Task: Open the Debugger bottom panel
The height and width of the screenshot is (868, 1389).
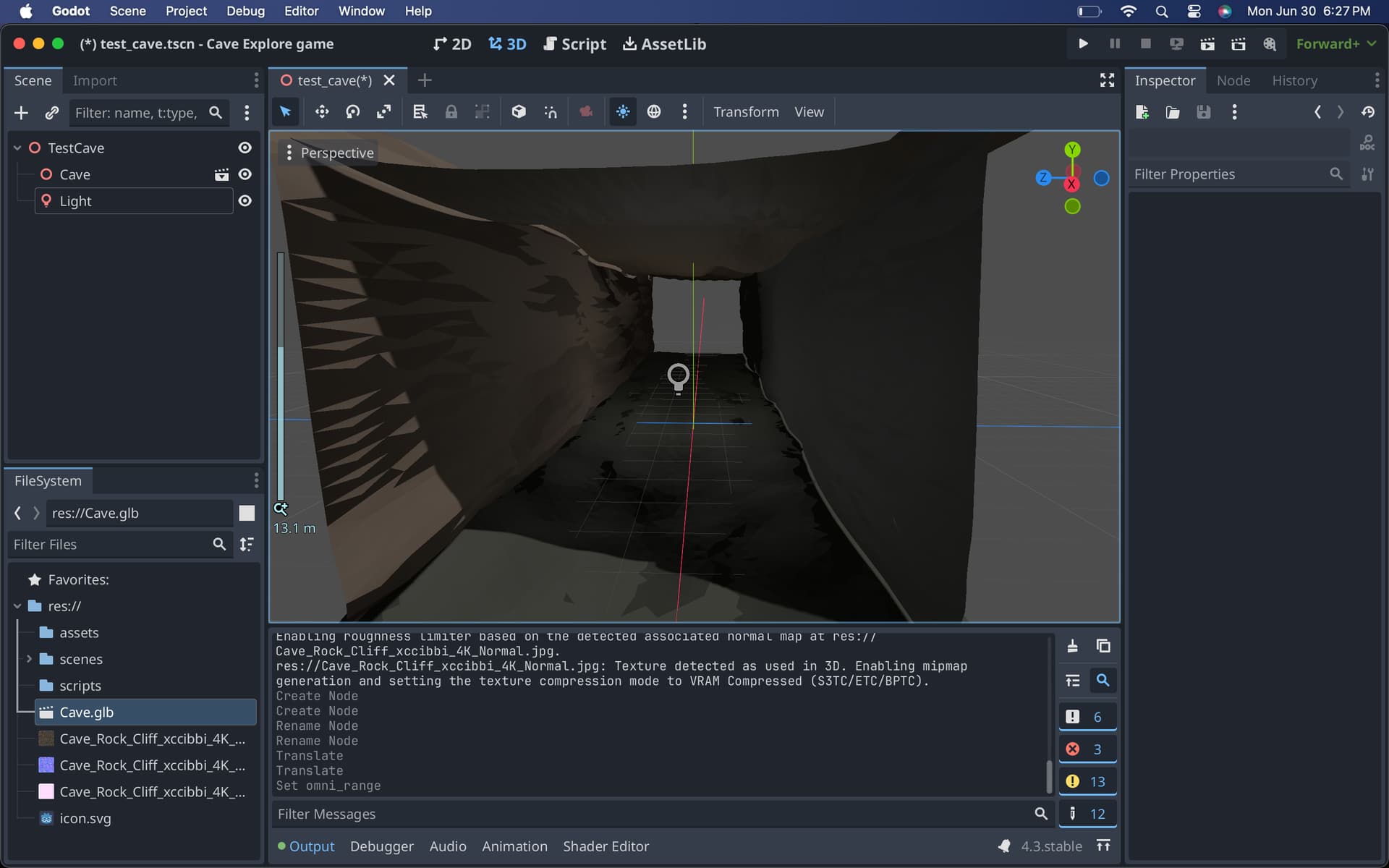Action: click(382, 846)
